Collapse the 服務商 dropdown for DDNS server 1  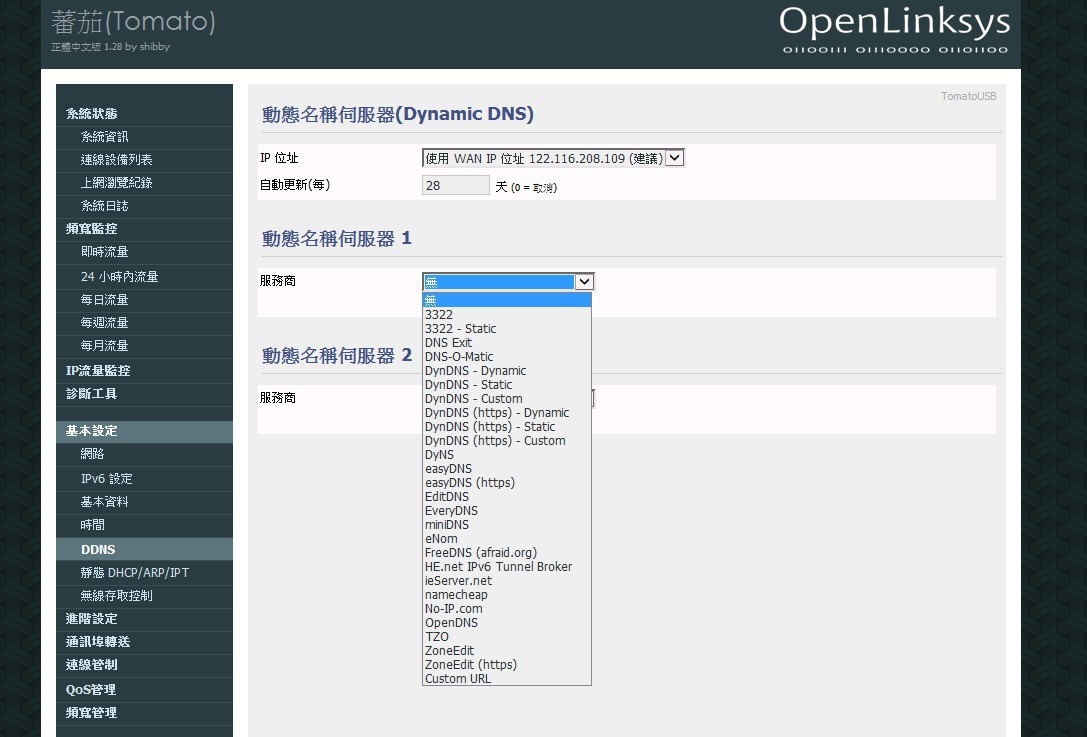[584, 281]
